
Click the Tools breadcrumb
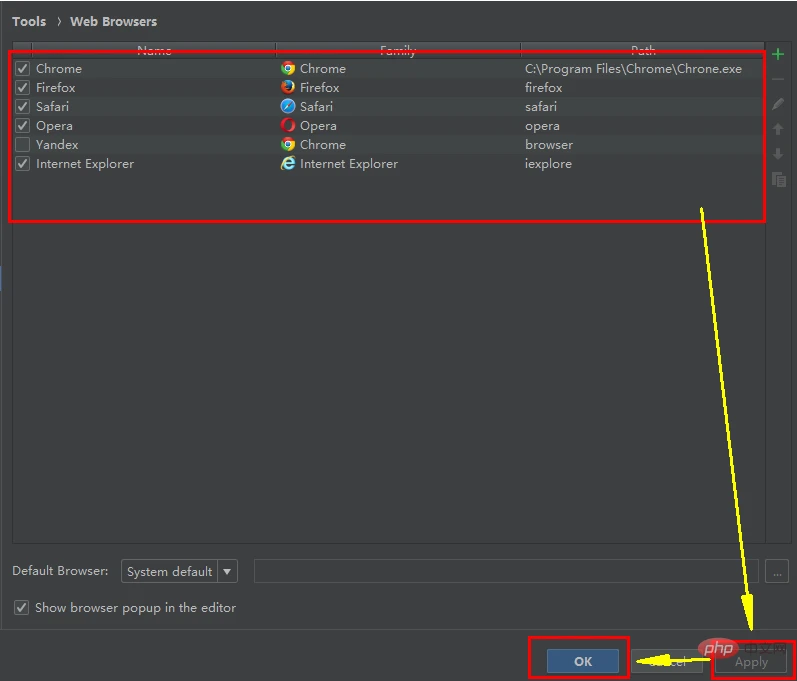(29, 21)
